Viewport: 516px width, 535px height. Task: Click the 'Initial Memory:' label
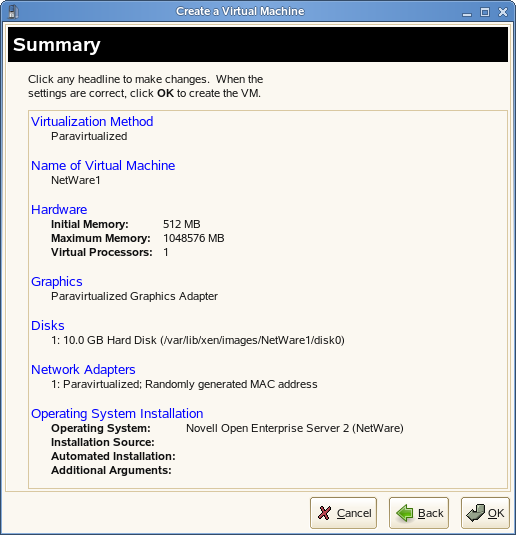(90, 224)
